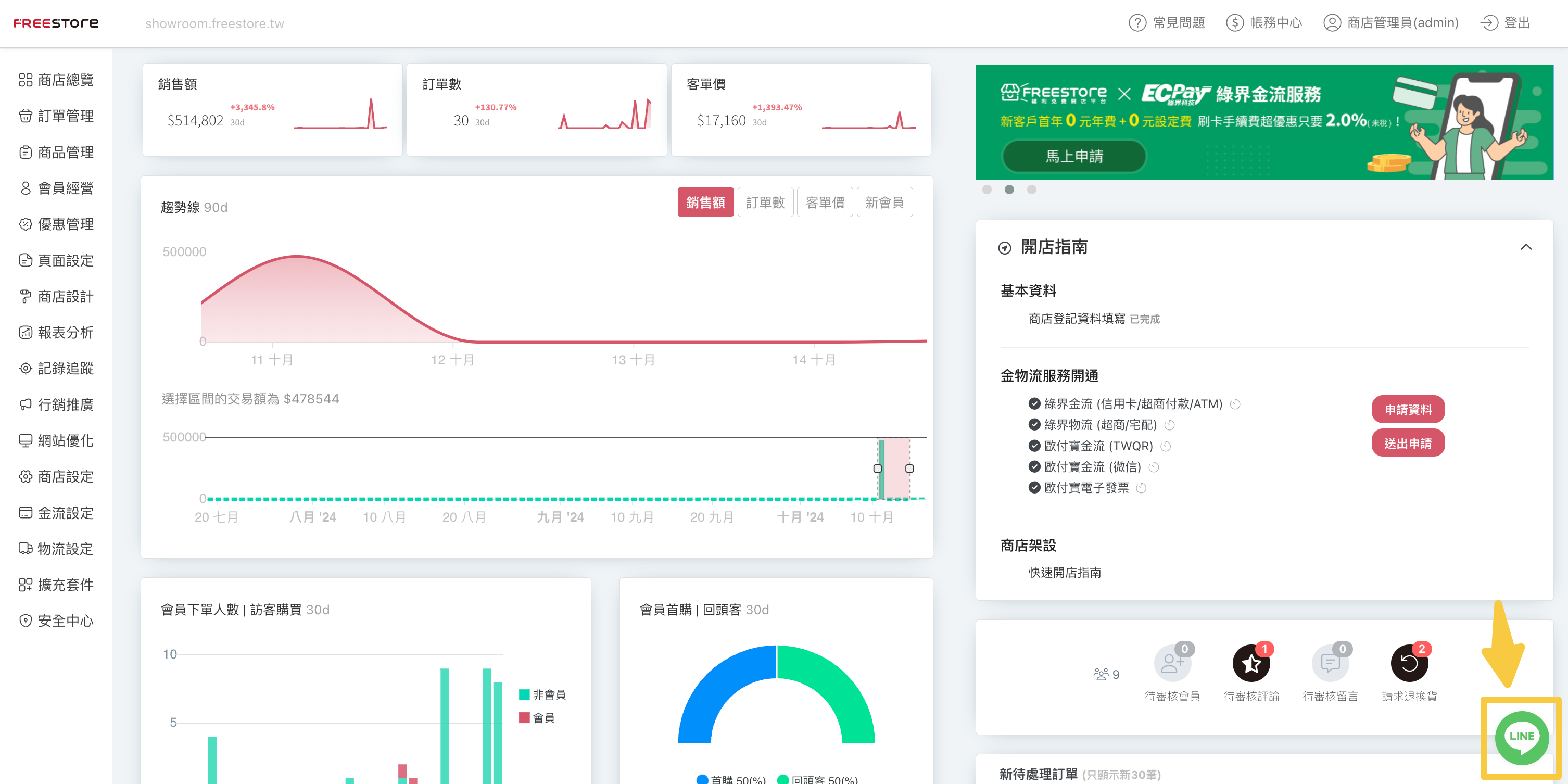Toggle the 綠界金流 checkmark
This screenshot has height=784, width=1568.
point(1034,403)
